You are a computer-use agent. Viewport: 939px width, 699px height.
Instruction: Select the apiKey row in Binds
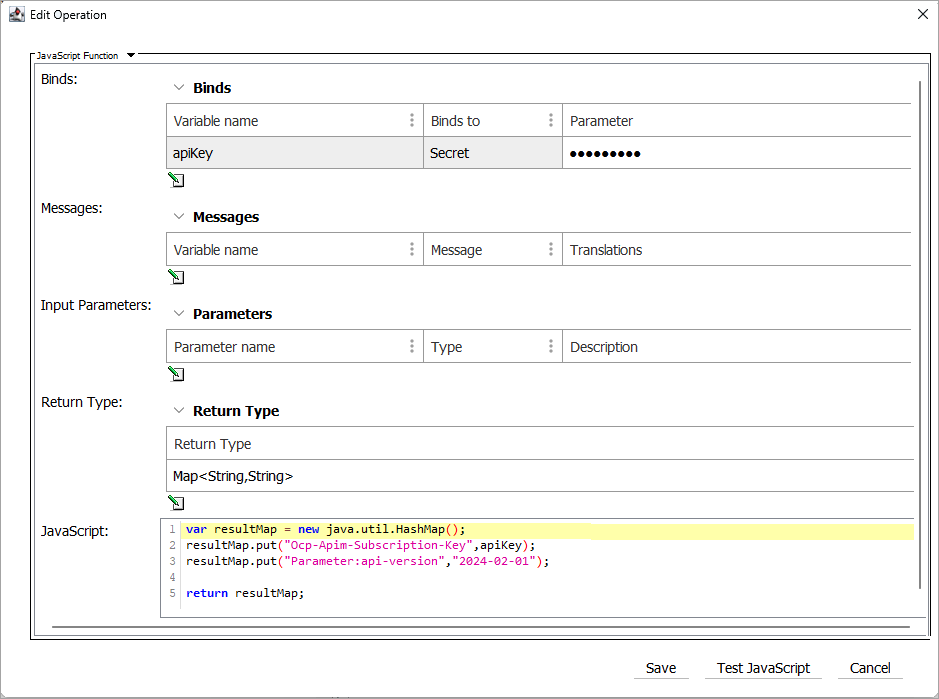(294, 153)
